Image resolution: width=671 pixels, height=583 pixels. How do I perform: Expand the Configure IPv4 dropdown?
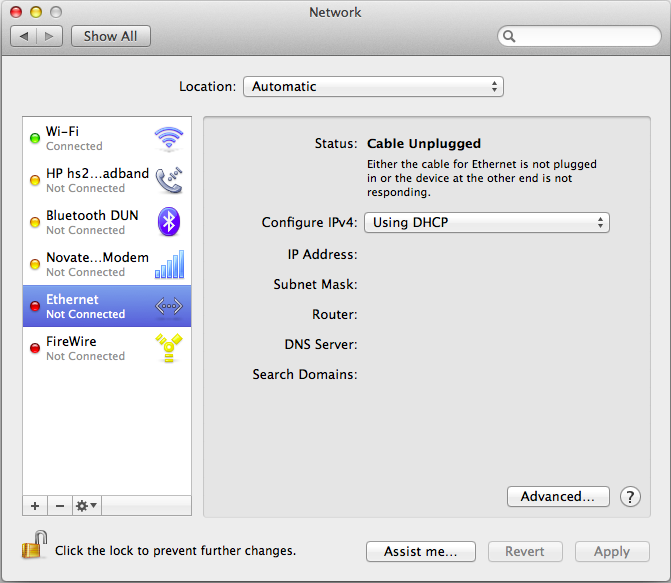tap(486, 223)
